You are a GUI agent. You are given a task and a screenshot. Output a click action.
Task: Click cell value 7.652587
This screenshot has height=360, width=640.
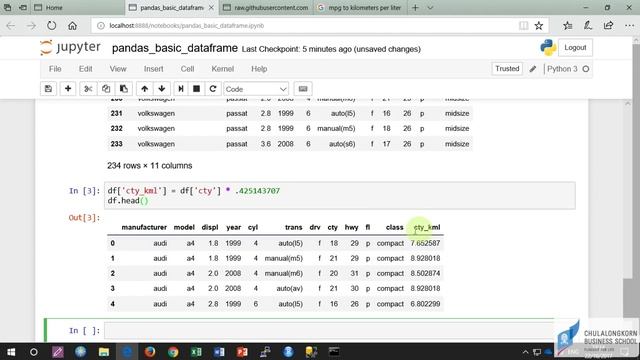(425, 243)
